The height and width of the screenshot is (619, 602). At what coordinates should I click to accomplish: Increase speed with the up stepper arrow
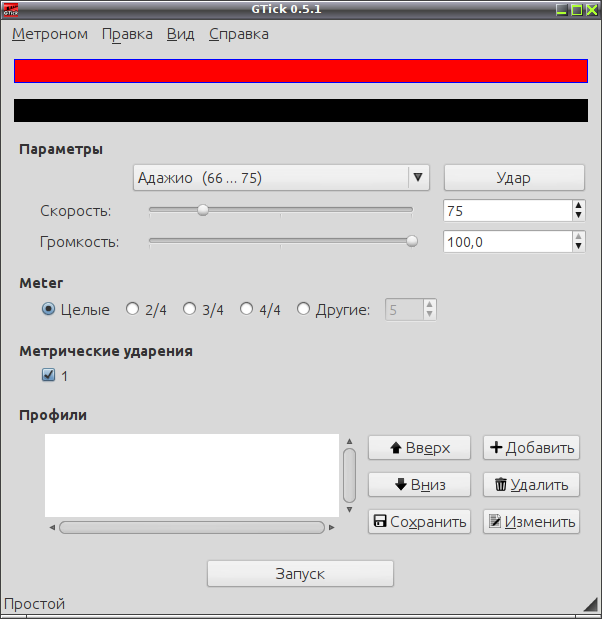[x=578, y=206]
